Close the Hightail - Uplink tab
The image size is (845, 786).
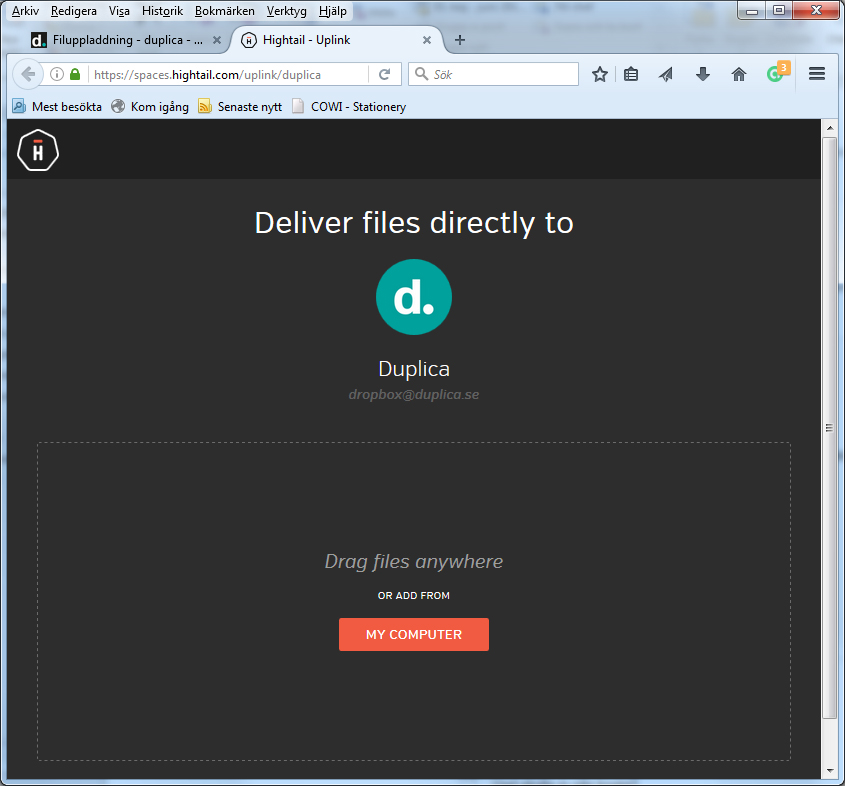pos(427,40)
